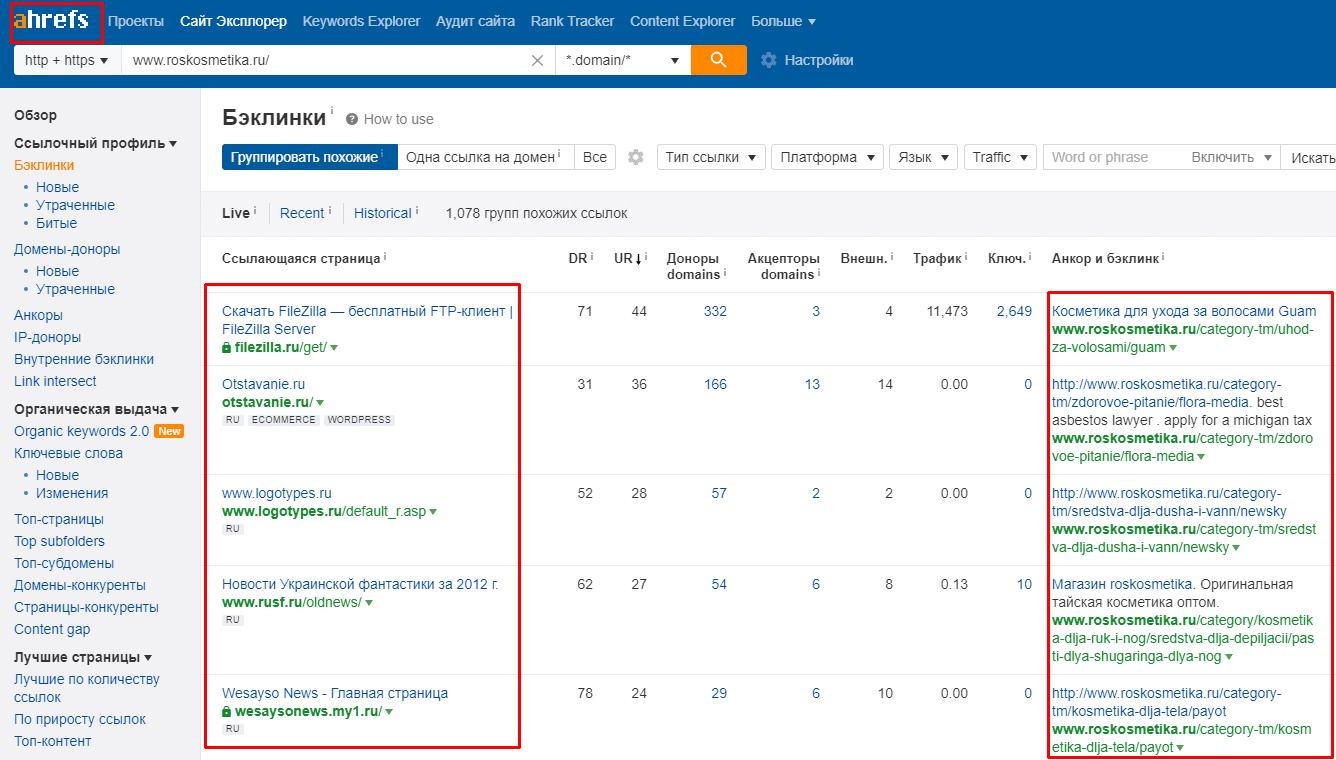
Task: Go to Аудит сайта in top navigation
Action: pos(475,21)
